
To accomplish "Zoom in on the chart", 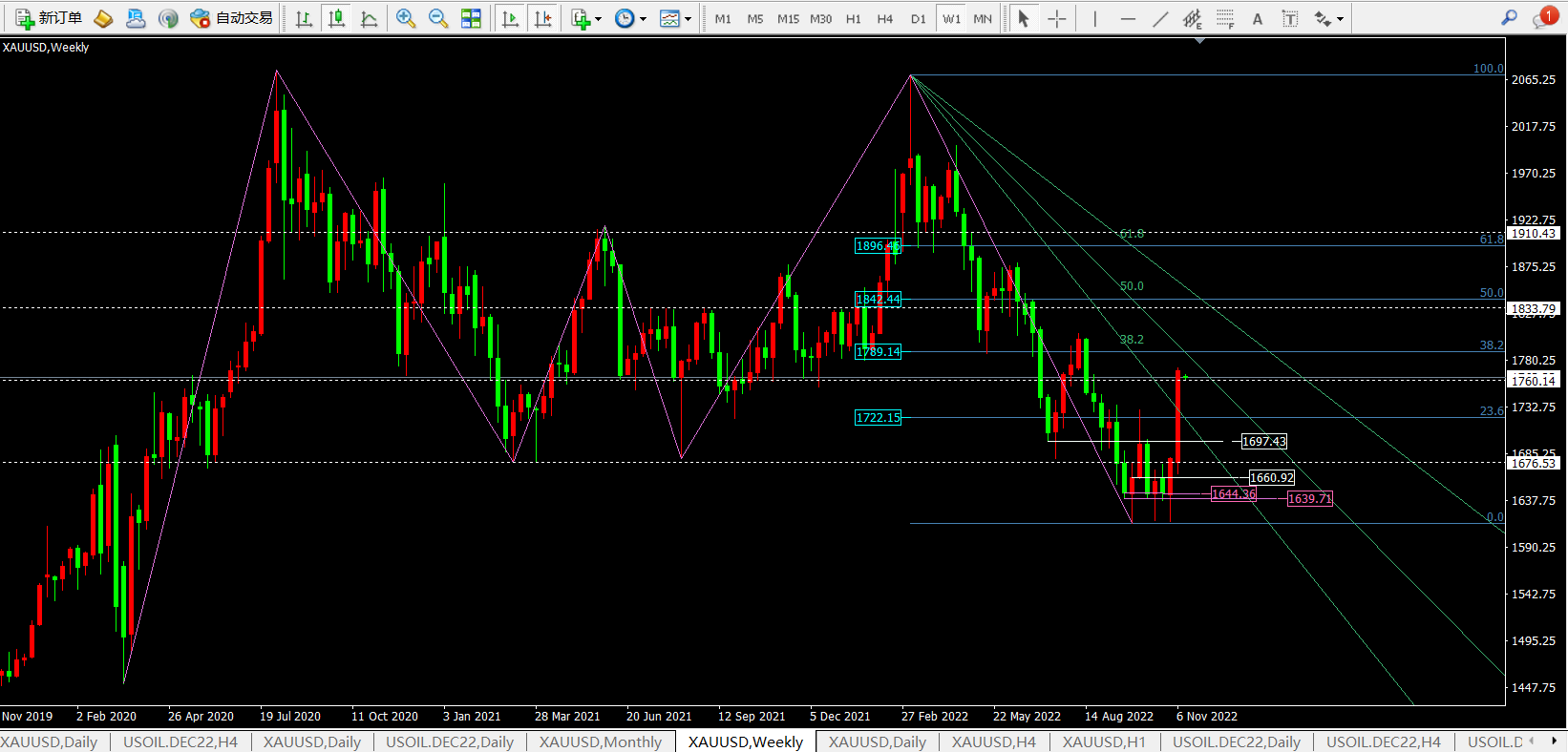I will (x=406, y=18).
